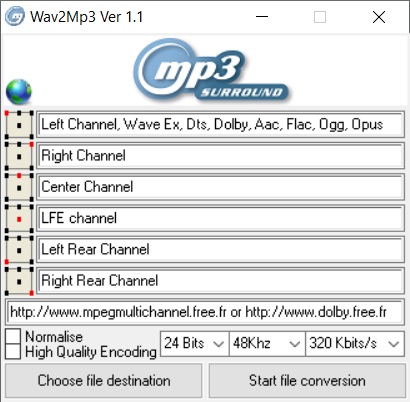The image size is (410, 402).
Task: Open the 24 Bits depth dropdown
Action: click(x=194, y=343)
